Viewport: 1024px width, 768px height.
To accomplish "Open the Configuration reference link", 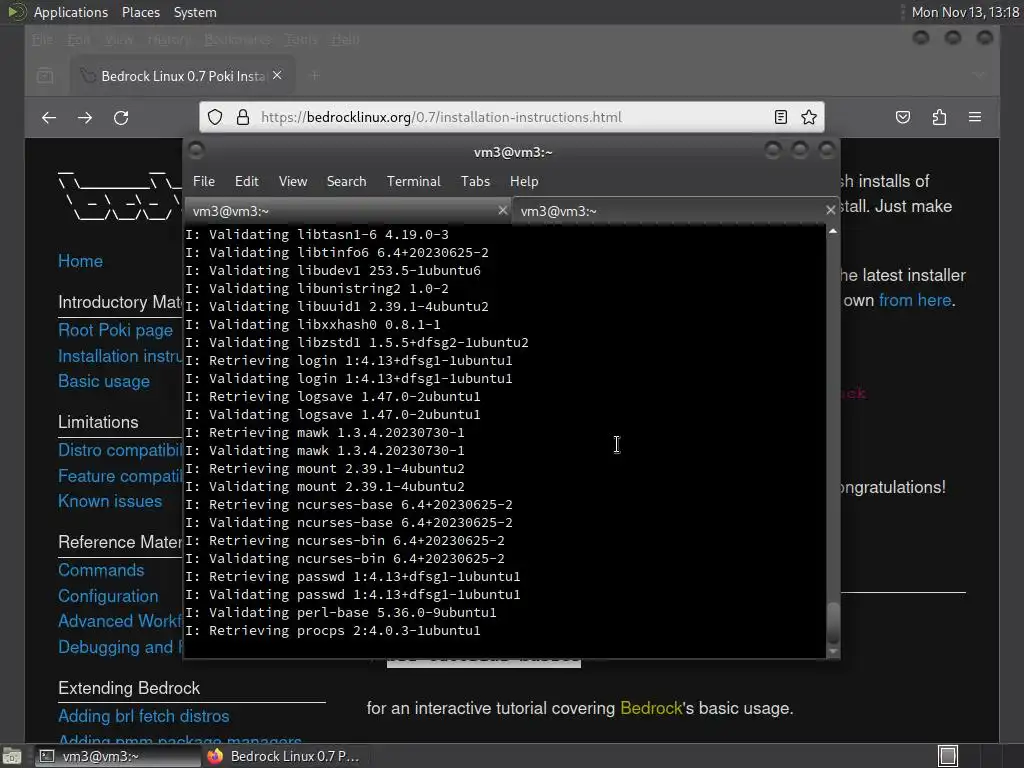I will pos(108,596).
